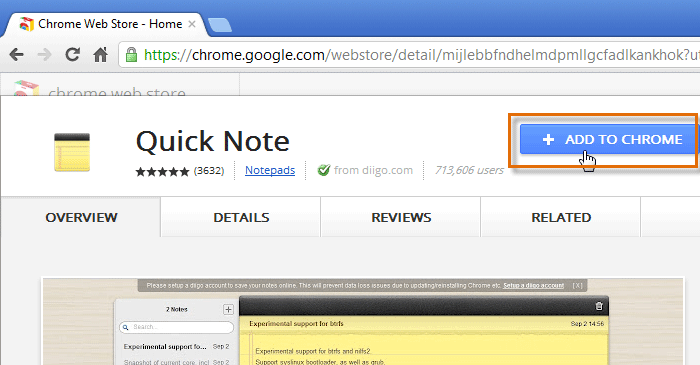Image resolution: width=700 pixels, height=365 pixels.
Task: Switch to the Overview tab
Action: tap(81, 217)
